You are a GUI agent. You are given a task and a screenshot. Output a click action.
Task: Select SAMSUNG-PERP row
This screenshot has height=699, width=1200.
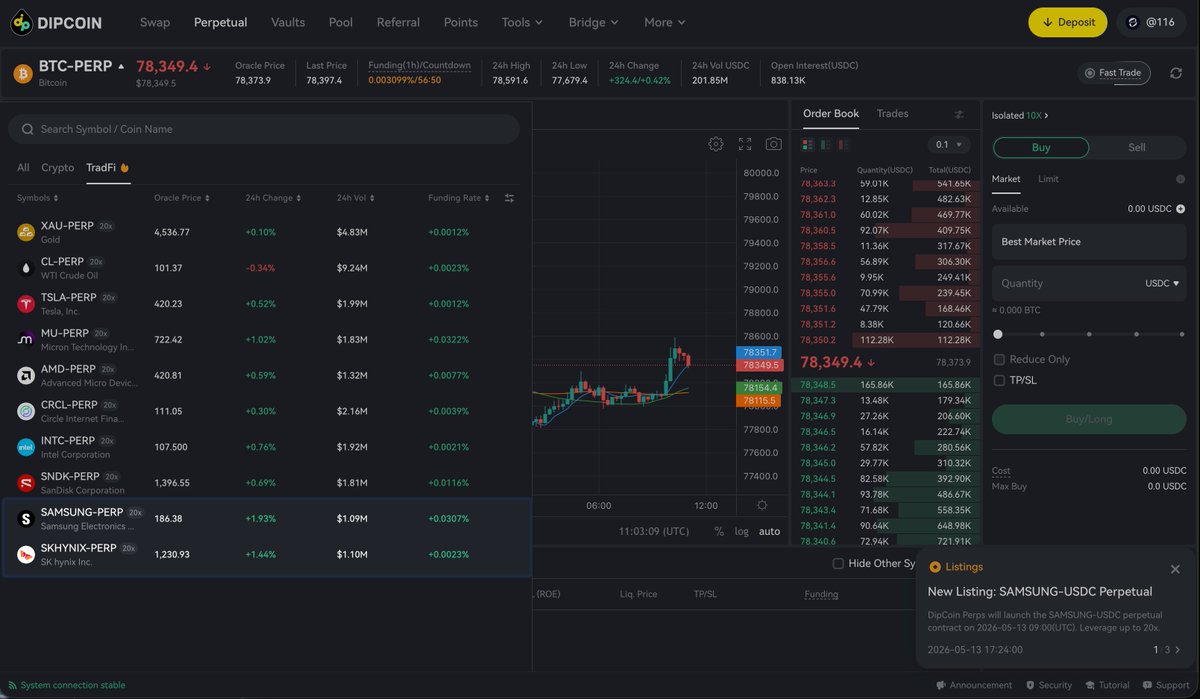(267, 518)
